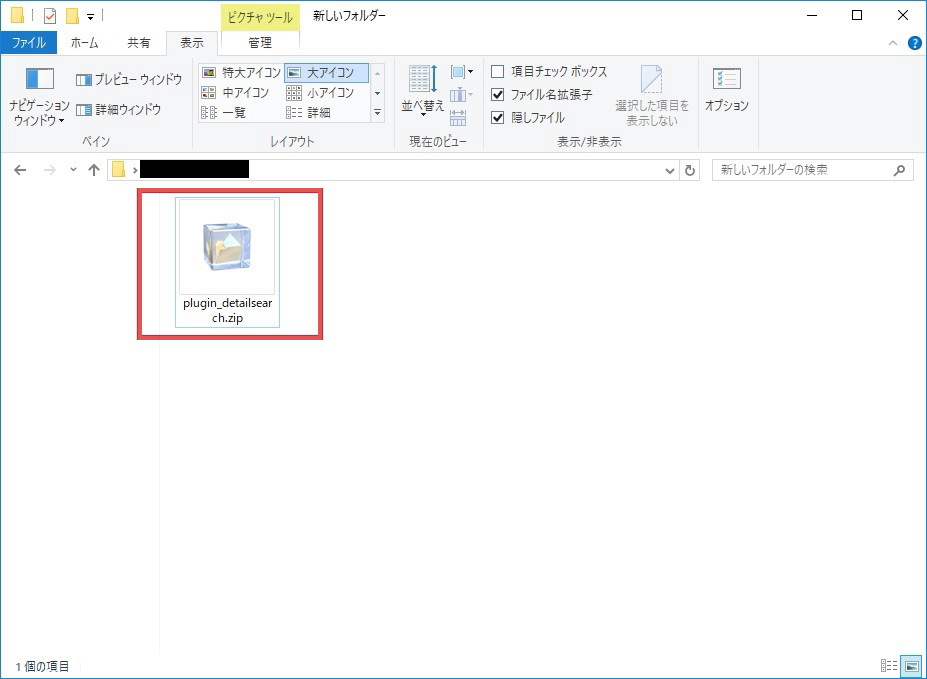
Task: Expand the address bar history dropdown
Action: (x=670, y=171)
